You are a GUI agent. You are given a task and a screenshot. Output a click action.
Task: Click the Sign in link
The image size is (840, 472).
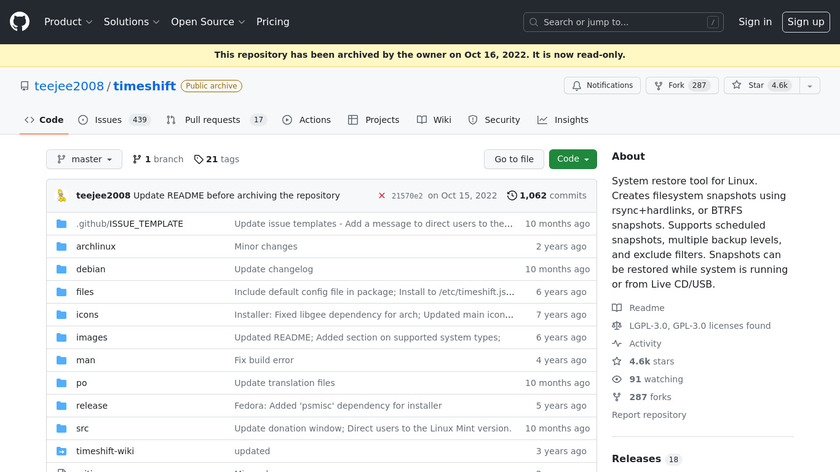click(x=755, y=22)
